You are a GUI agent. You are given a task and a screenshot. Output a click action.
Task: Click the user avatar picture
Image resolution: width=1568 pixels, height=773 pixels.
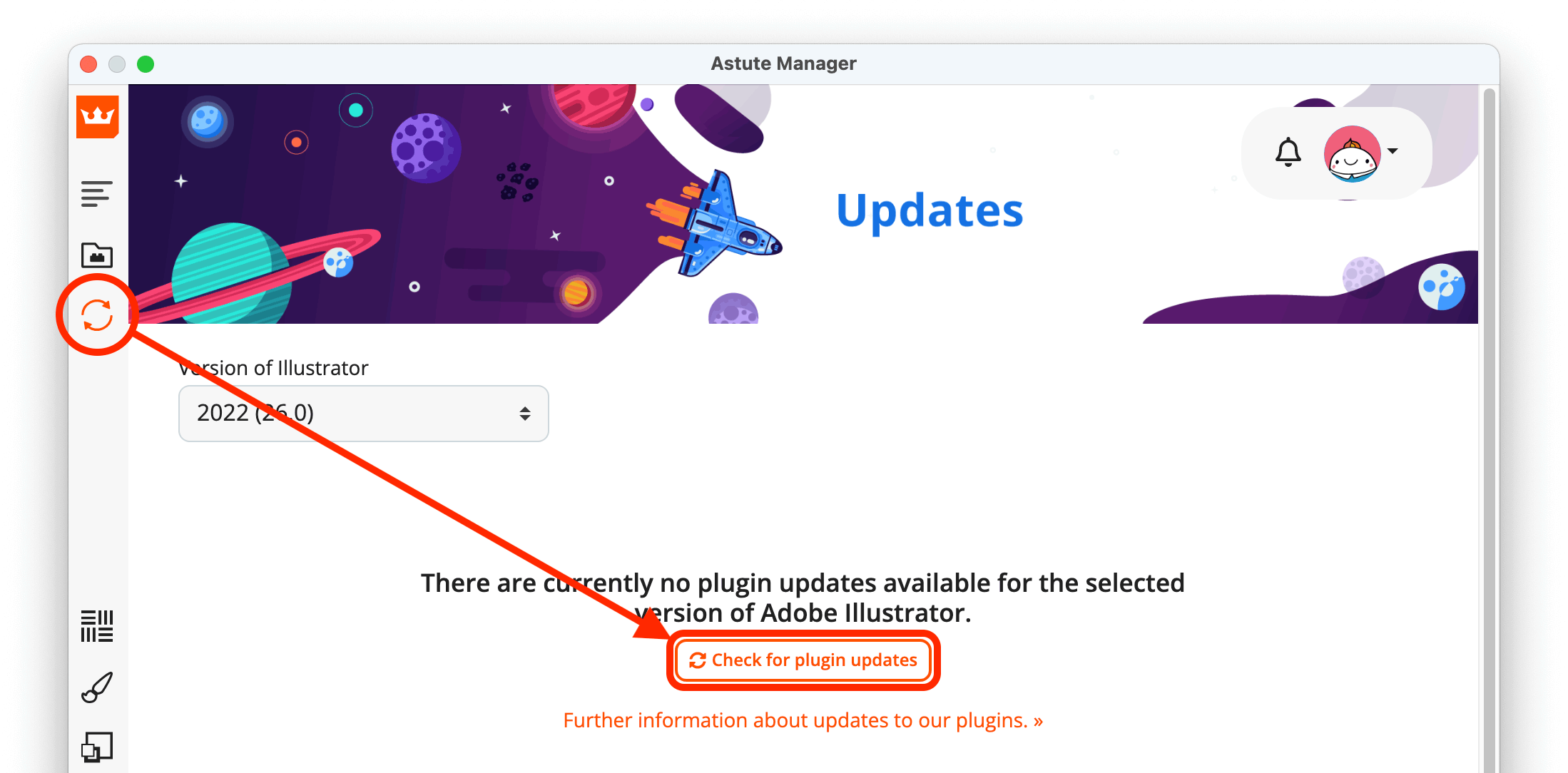tap(1351, 153)
